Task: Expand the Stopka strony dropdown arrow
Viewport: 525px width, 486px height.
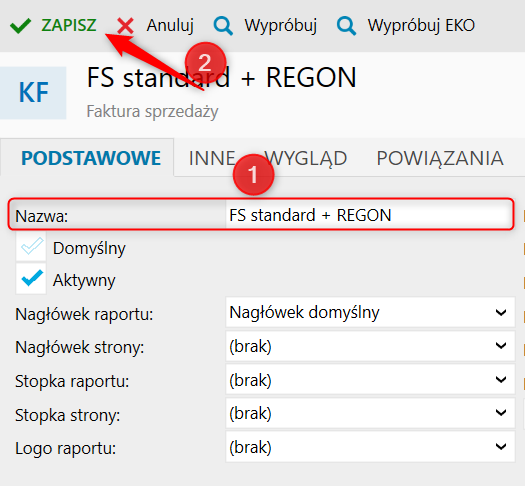Action: pos(501,413)
